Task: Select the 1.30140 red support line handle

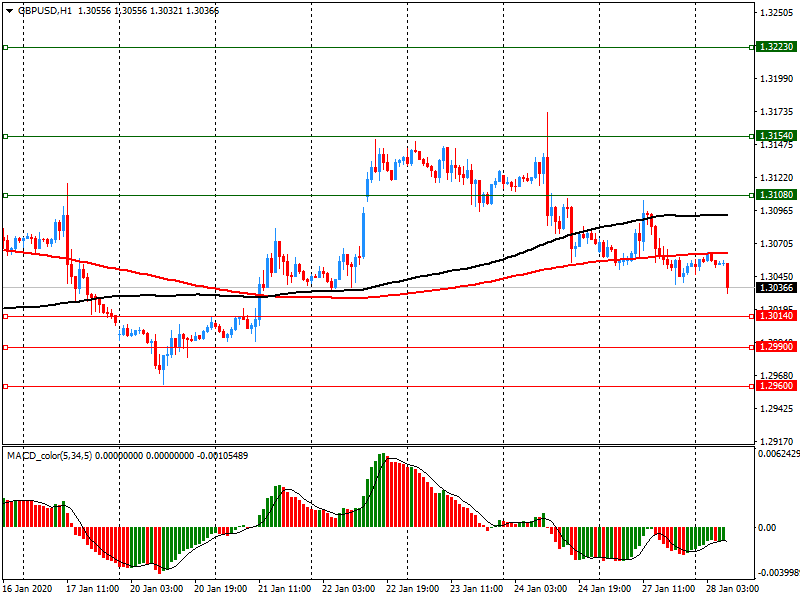Action: click(6, 317)
